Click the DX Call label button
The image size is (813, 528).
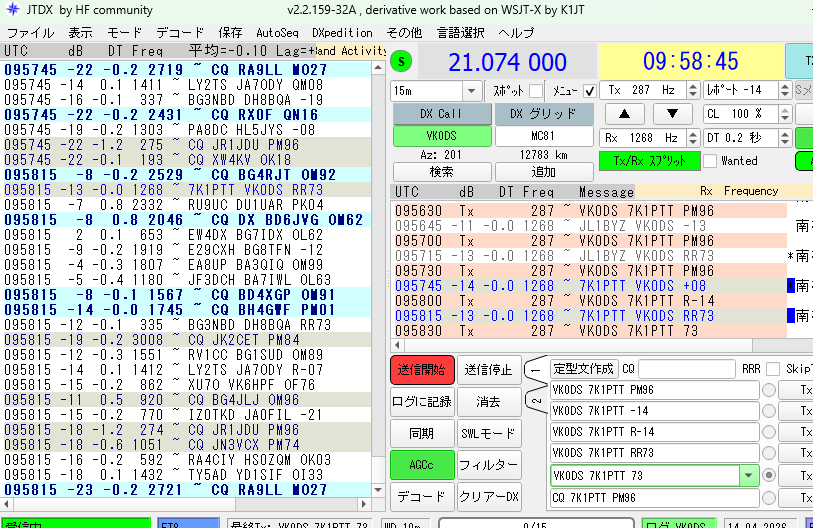[x=442, y=114]
